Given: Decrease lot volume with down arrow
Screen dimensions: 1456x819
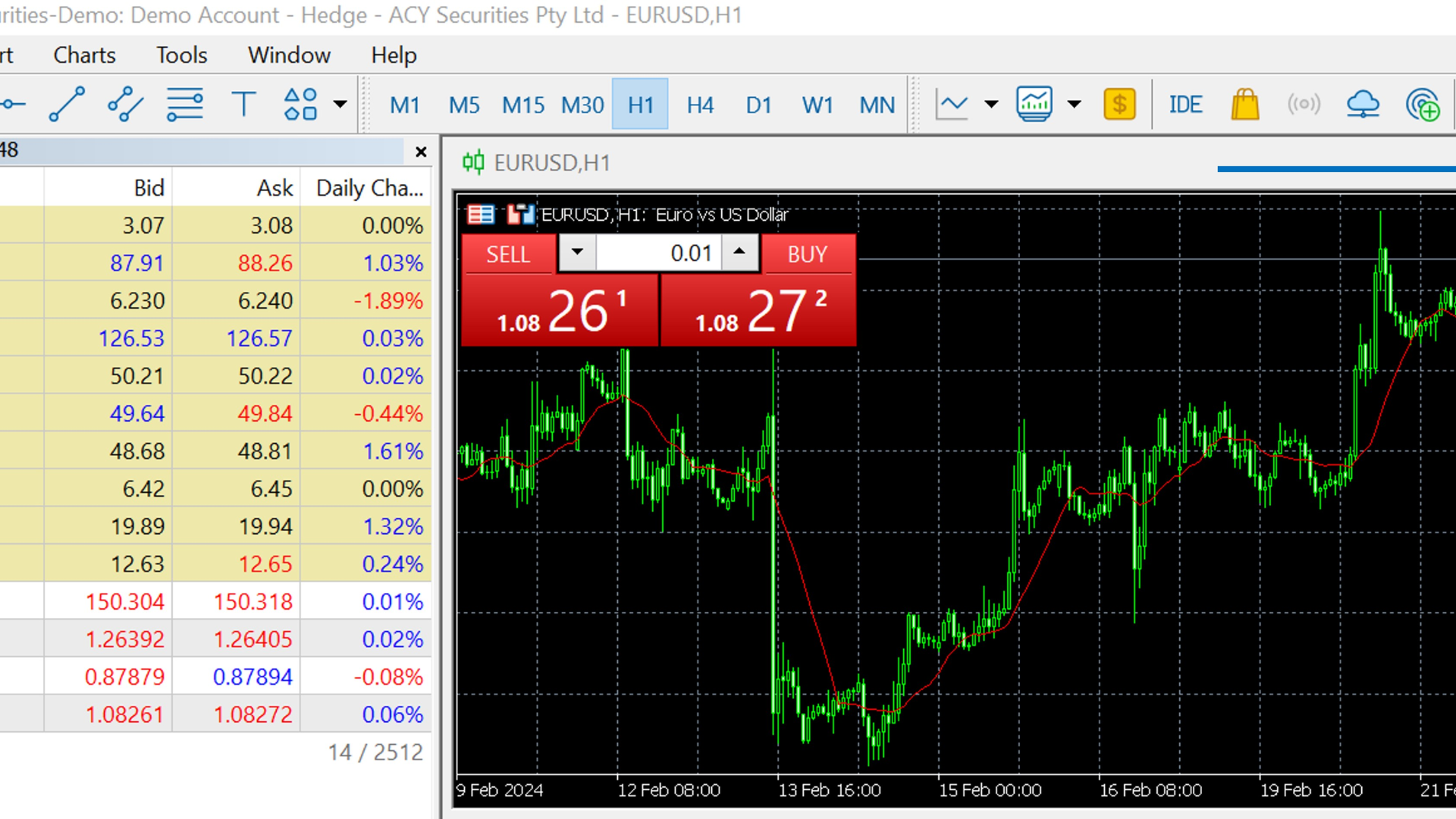Looking at the screenshot, I should pos(577,253).
